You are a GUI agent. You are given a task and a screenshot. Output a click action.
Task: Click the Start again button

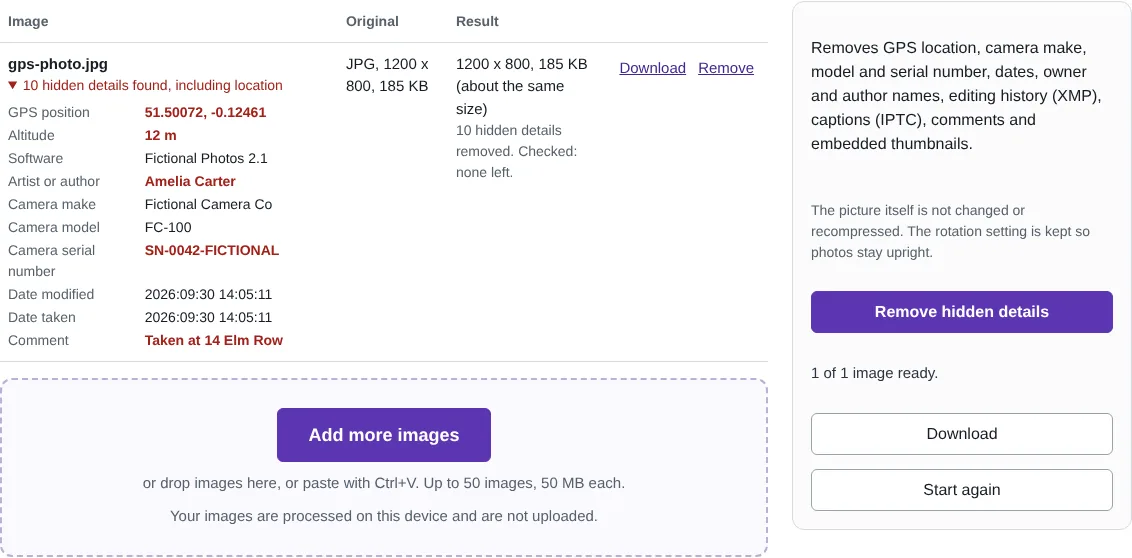coord(962,490)
